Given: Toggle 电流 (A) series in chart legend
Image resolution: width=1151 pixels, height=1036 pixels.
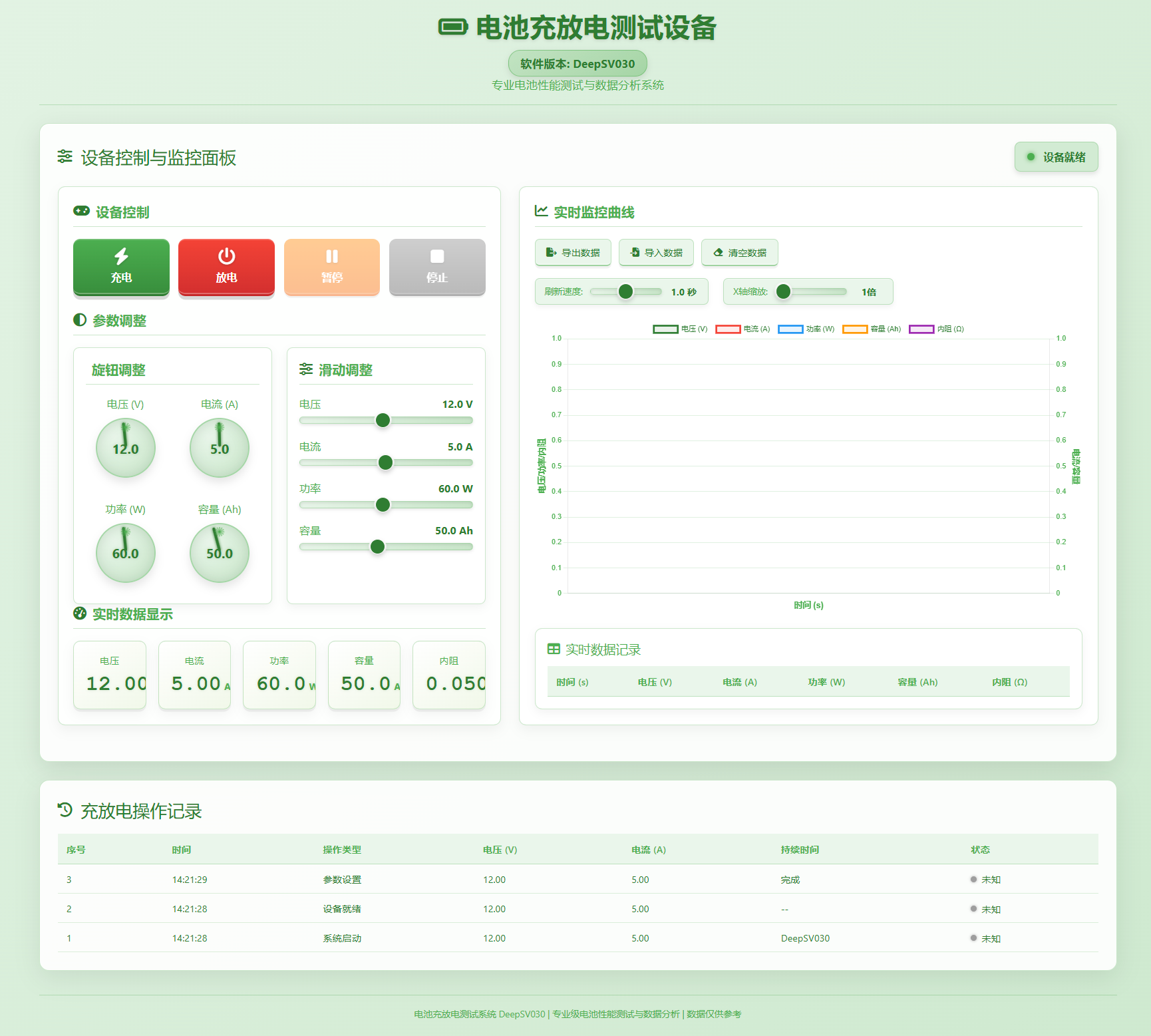Looking at the screenshot, I should point(742,329).
